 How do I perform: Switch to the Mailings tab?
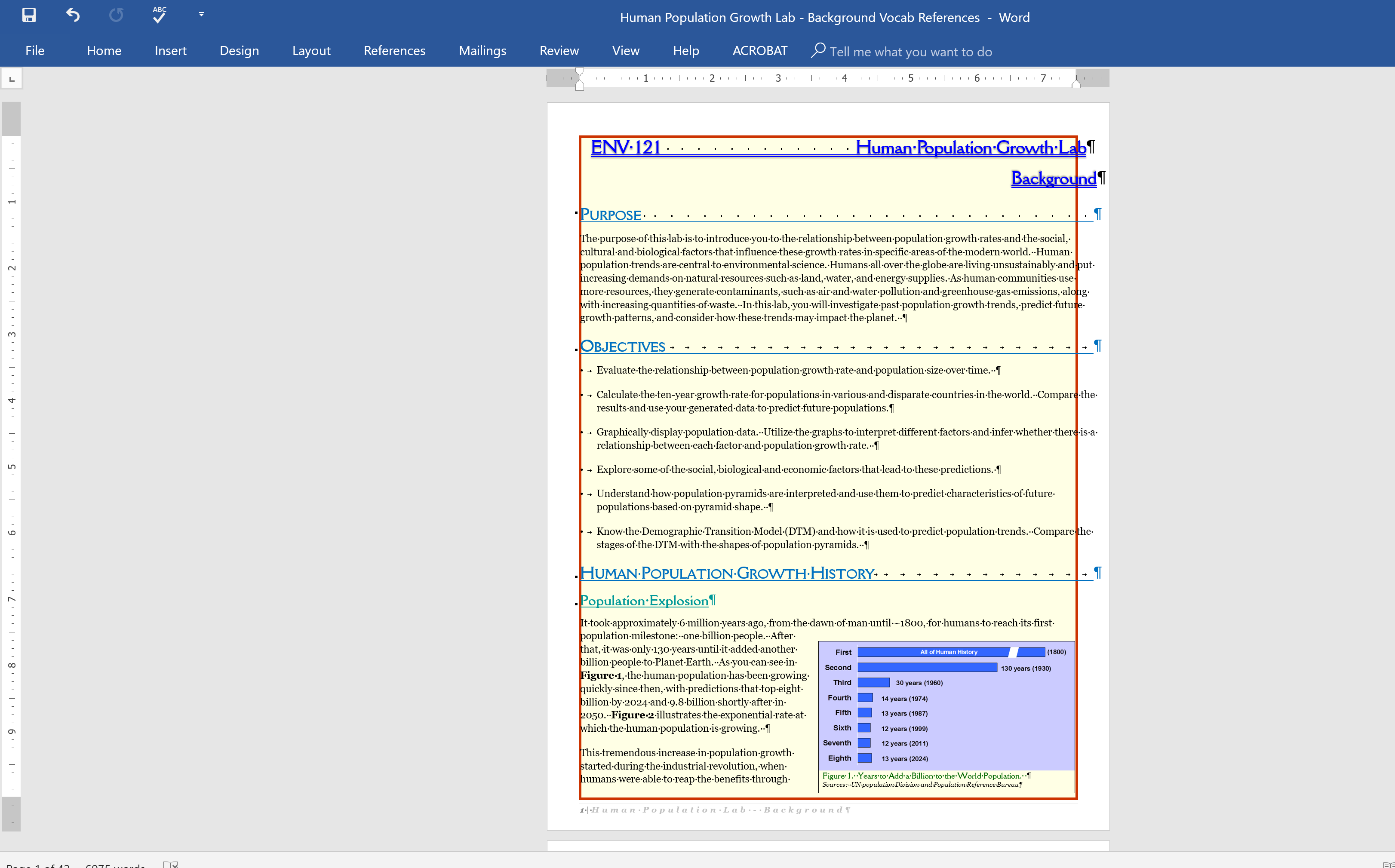tap(482, 51)
